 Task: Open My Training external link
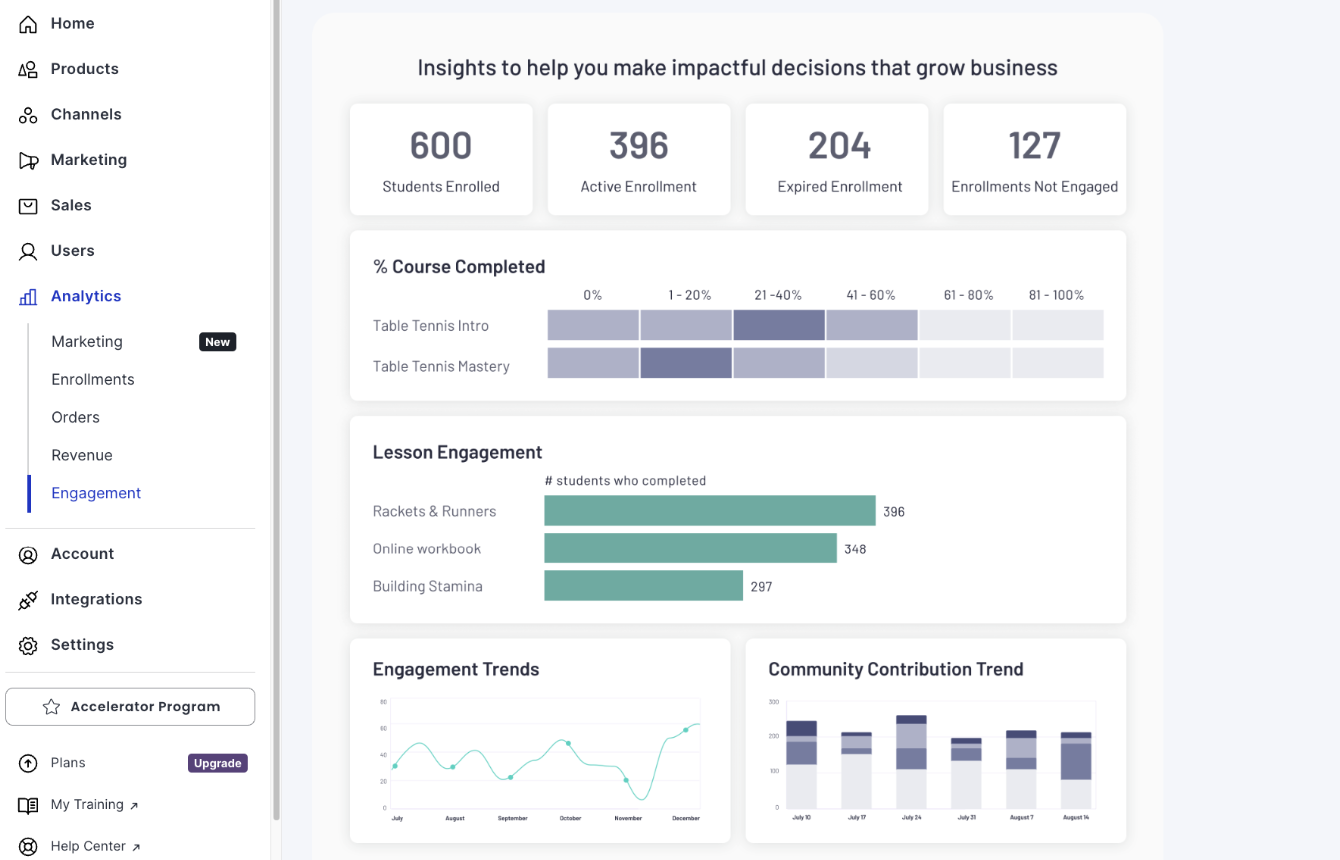click(95, 804)
